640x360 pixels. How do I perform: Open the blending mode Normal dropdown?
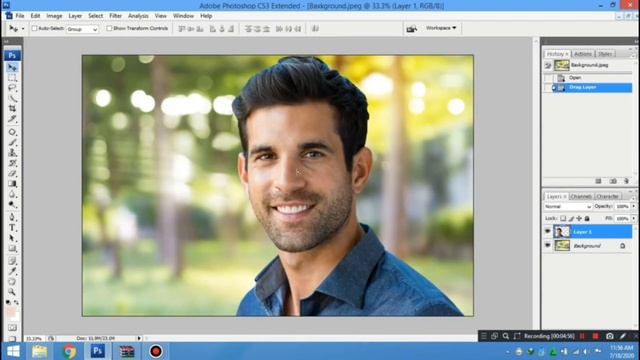[568, 207]
